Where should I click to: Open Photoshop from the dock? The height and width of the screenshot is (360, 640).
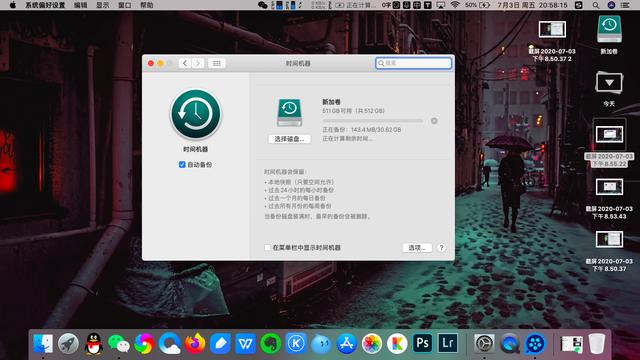pos(422,343)
